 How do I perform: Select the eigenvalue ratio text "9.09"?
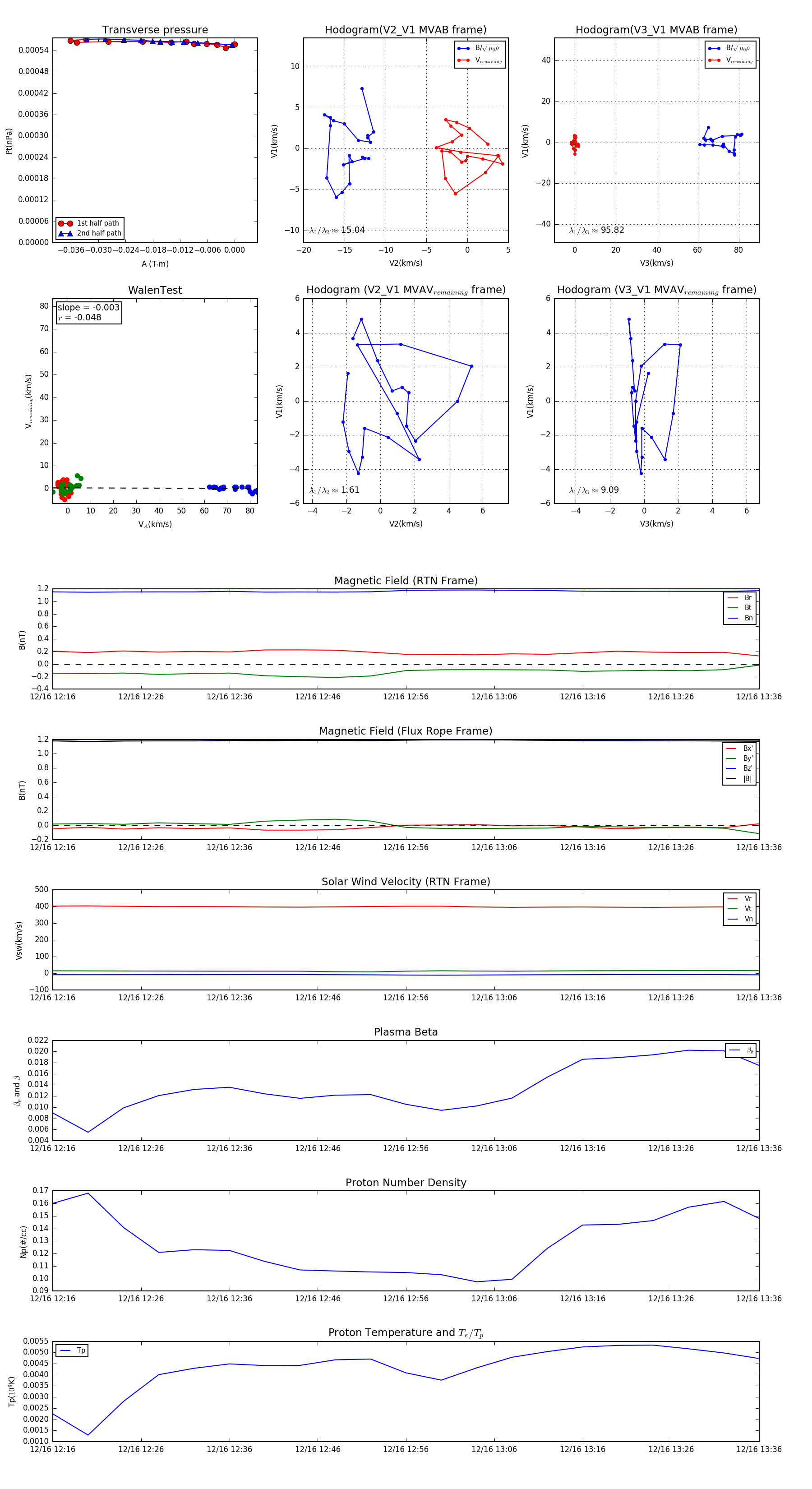[x=609, y=490]
